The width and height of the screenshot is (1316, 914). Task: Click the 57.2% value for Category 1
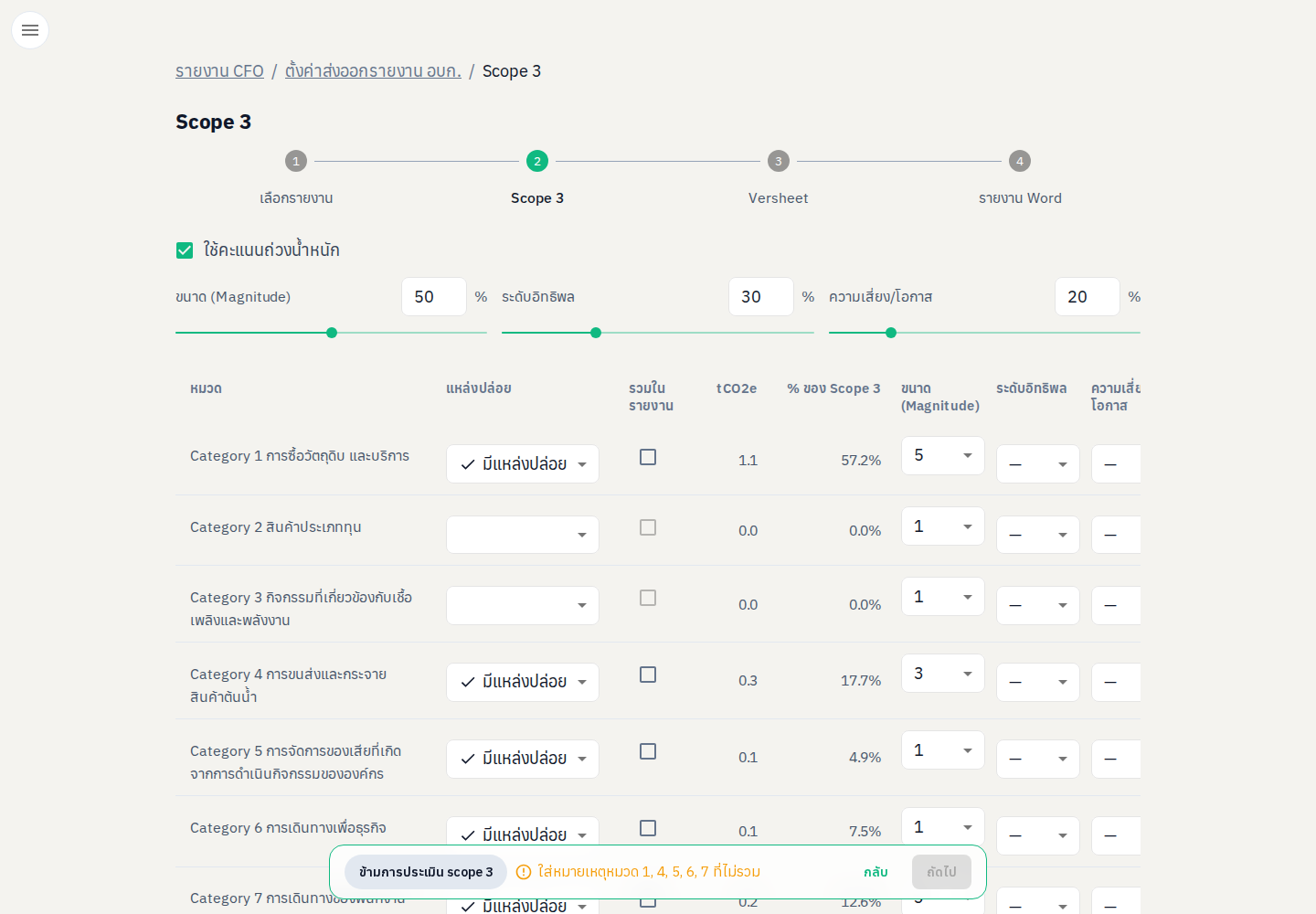861,461
